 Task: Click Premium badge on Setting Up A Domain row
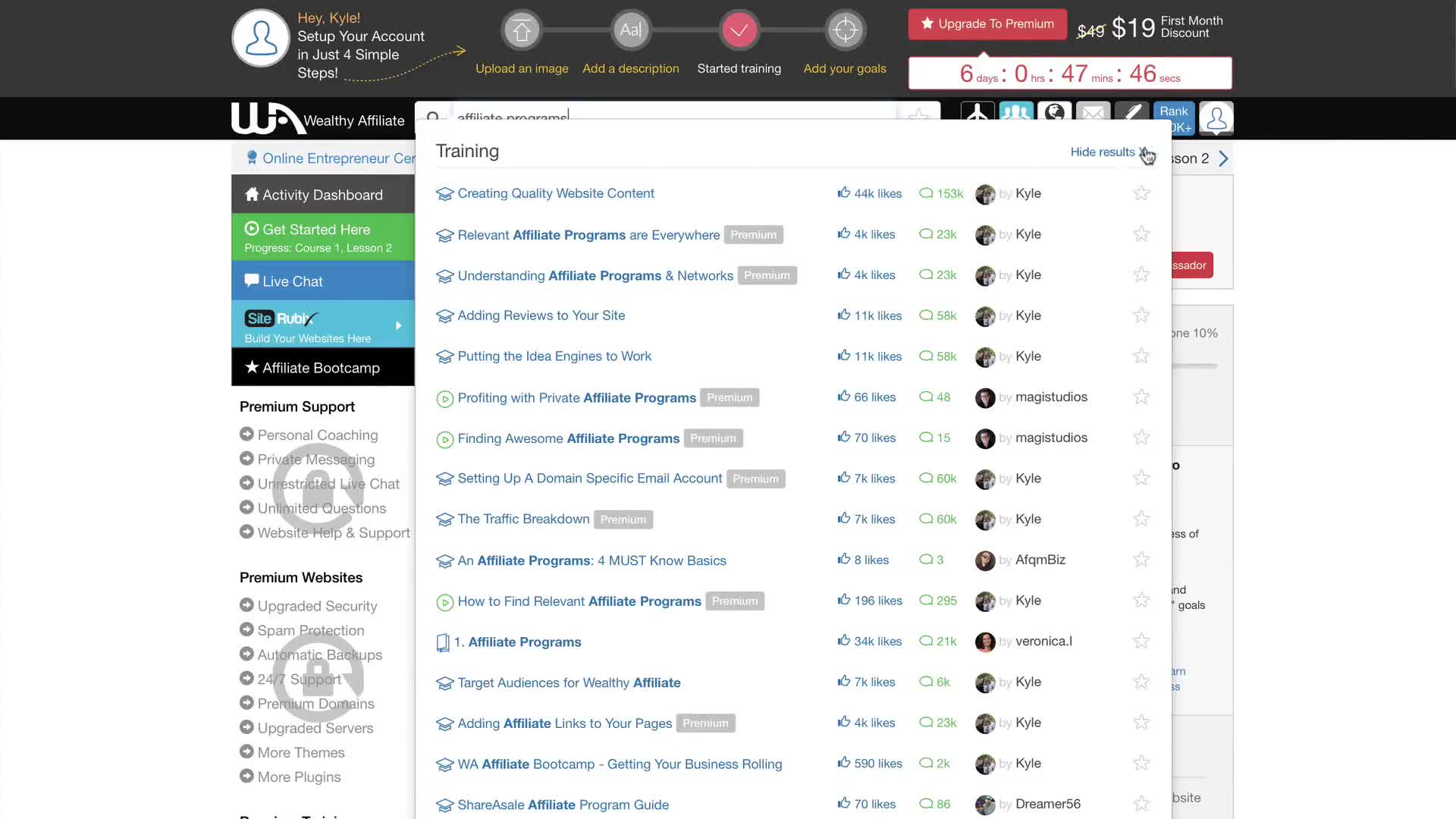point(755,479)
